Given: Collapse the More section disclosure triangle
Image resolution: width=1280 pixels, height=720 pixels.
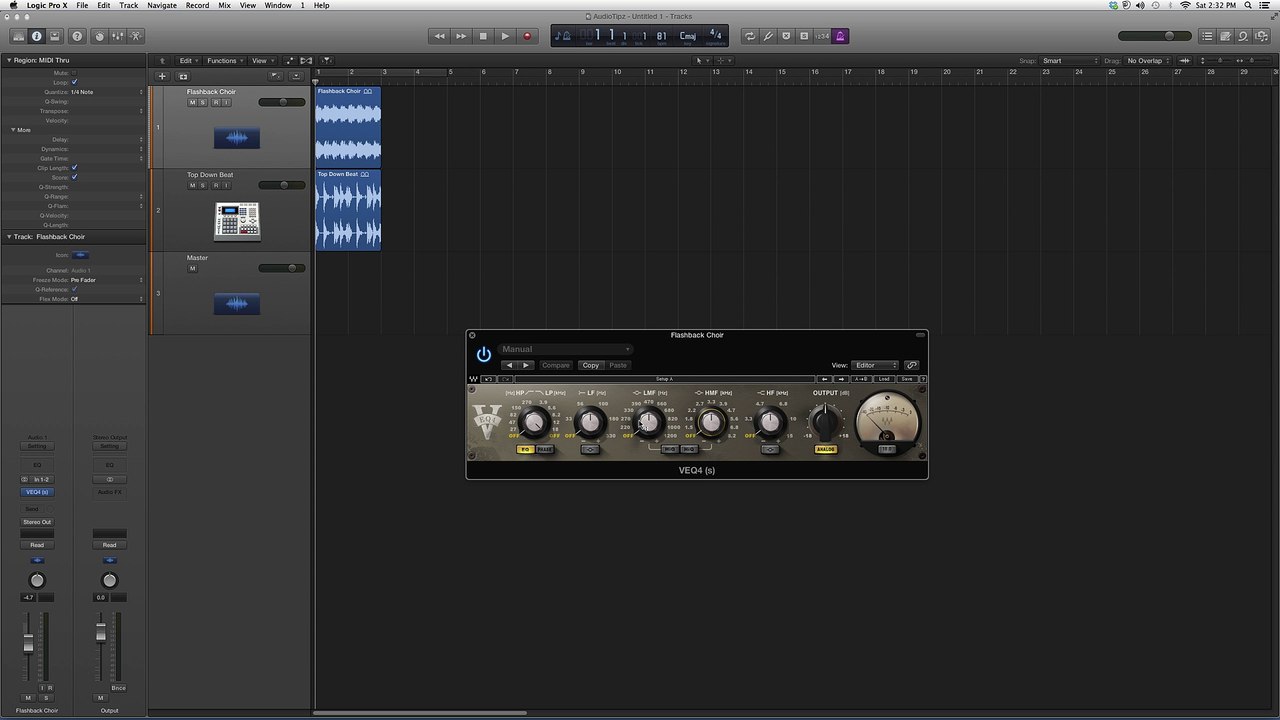Looking at the screenshot, I should 13,130.
